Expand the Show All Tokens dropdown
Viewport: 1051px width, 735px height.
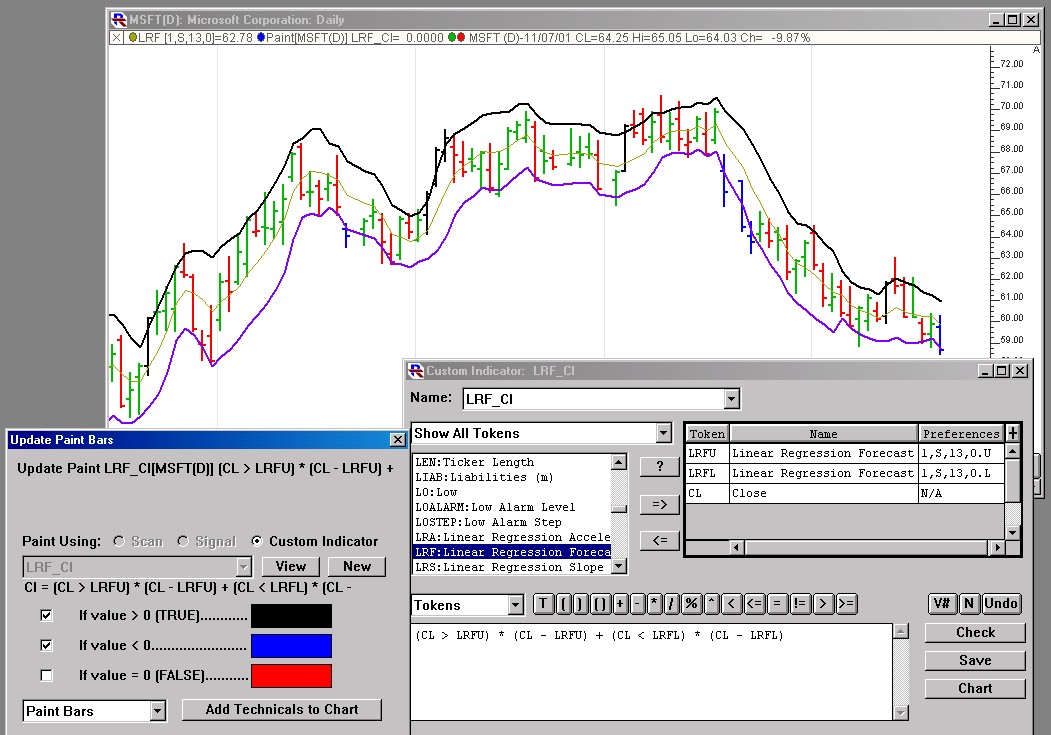(x=664, y=433)
